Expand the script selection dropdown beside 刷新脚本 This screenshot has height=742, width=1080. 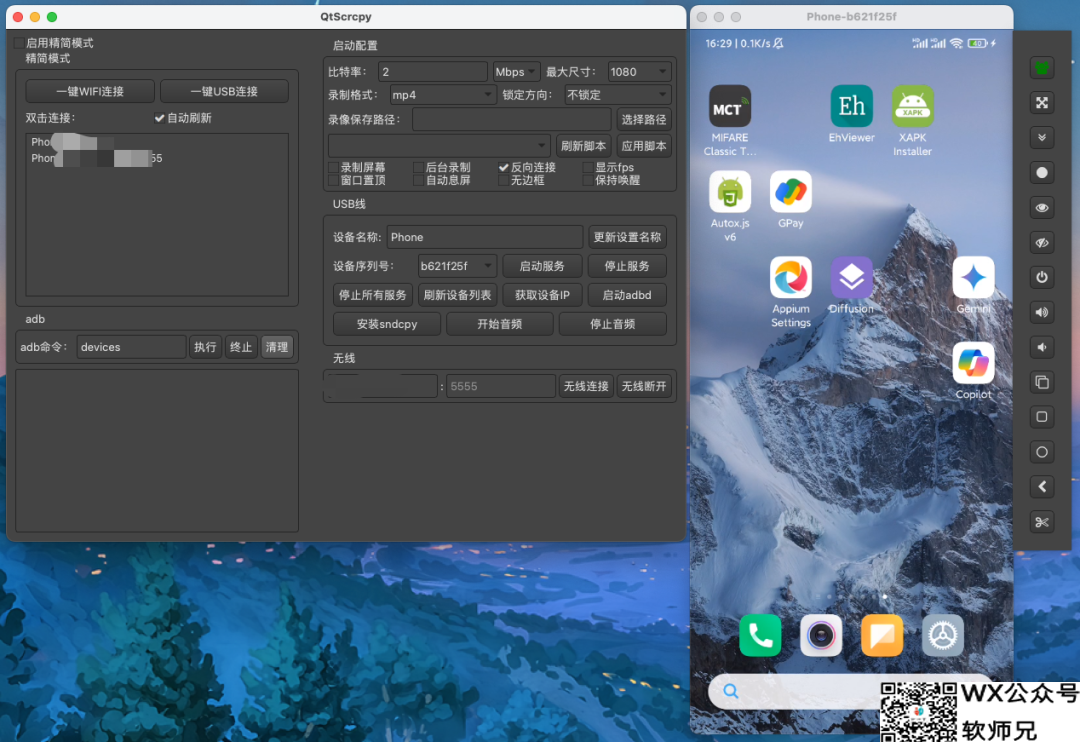(439, 146)
